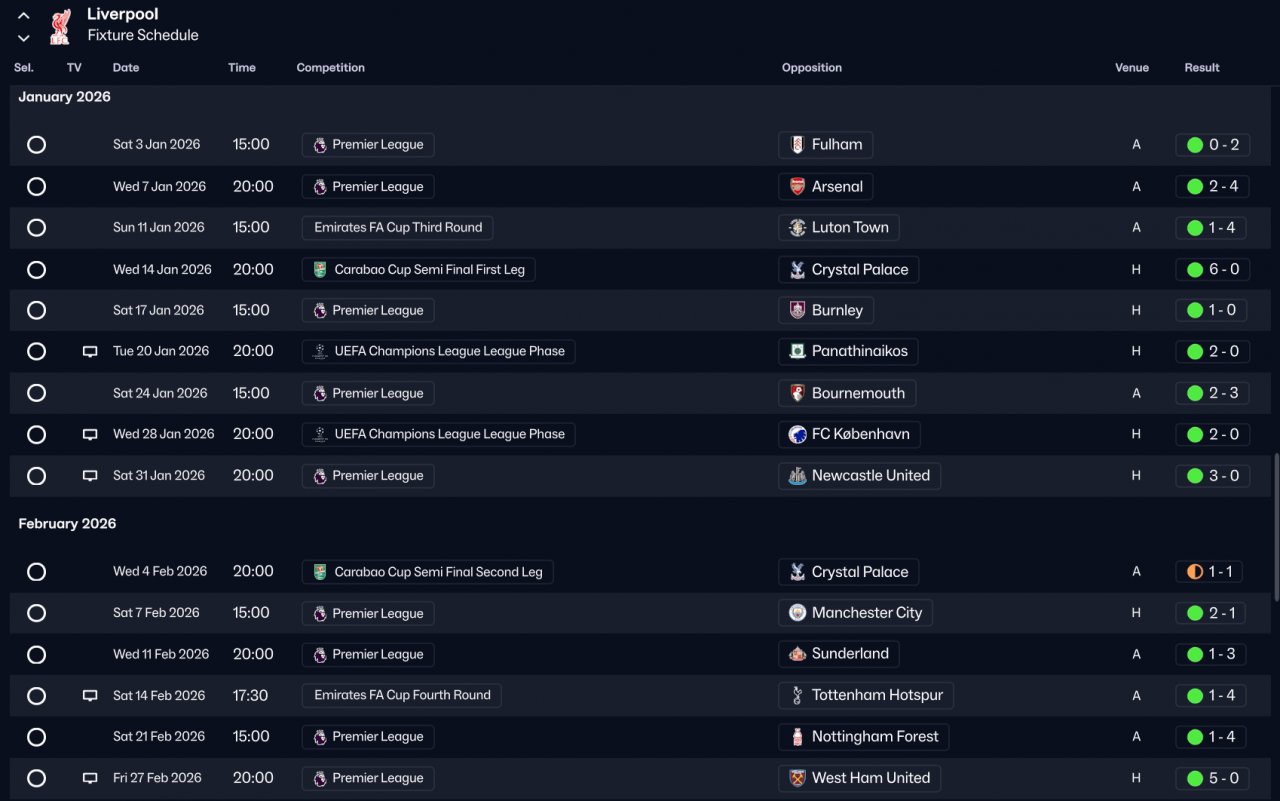
Task: Sort fixtures by the Venue column header
Action: pos(1132,68)
